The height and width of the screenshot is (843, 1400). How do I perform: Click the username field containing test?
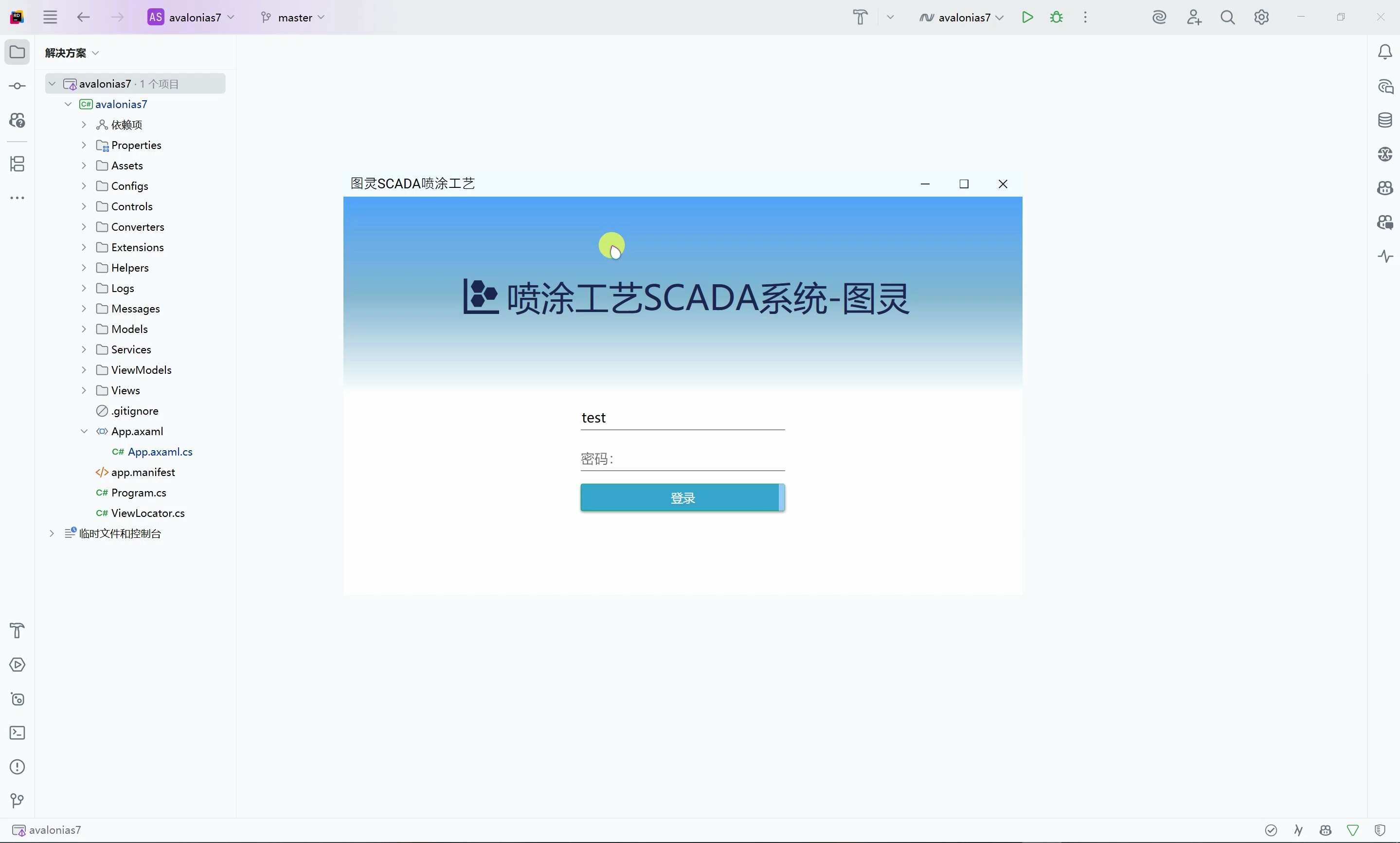click(682, 419)
